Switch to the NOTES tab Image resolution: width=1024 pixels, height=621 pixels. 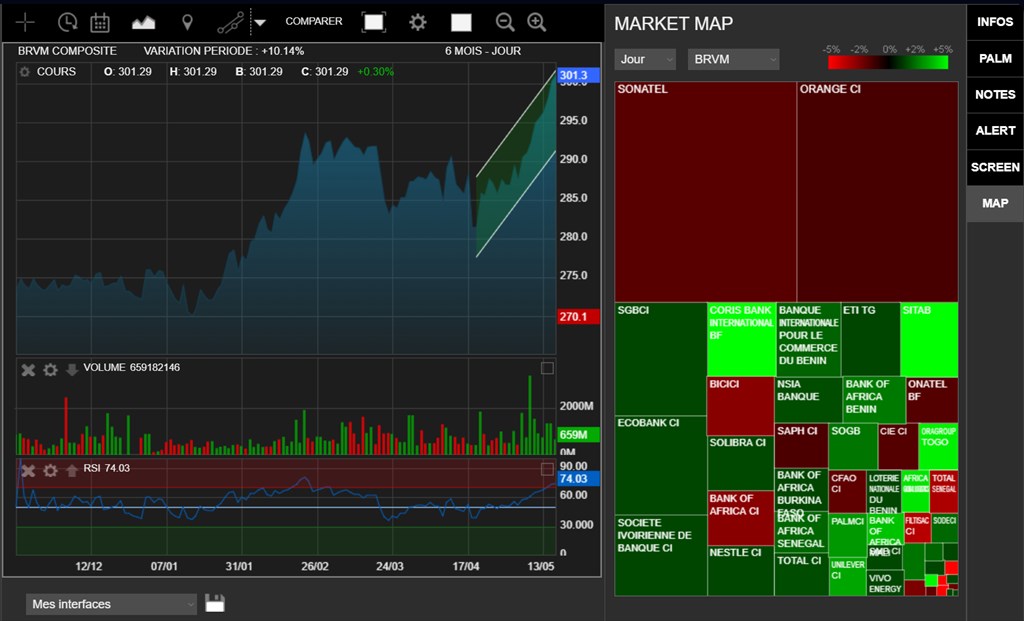point(995,95)
